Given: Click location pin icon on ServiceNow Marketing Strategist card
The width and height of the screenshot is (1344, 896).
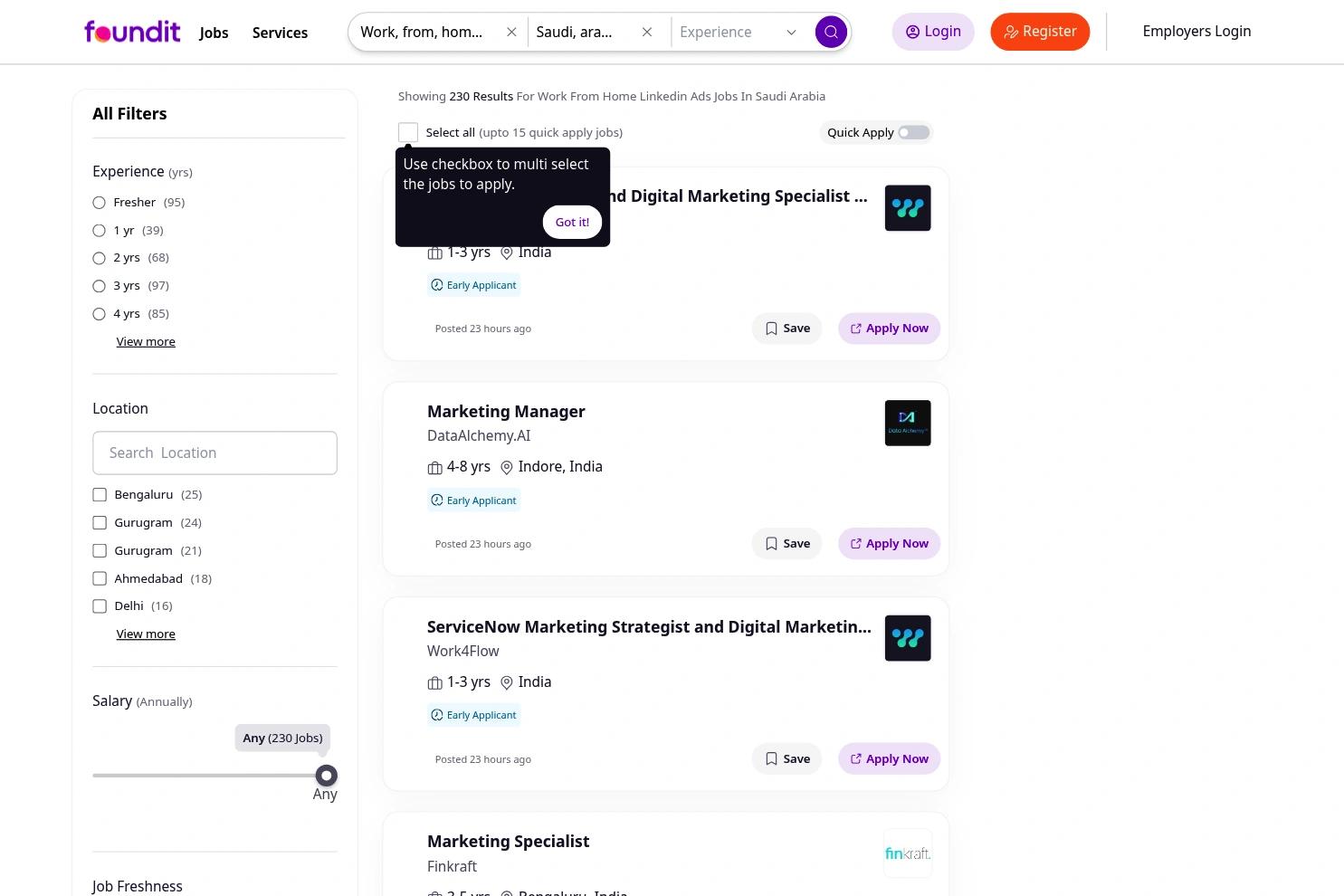Looking at the screenshot, I should [x=507, y=683].
